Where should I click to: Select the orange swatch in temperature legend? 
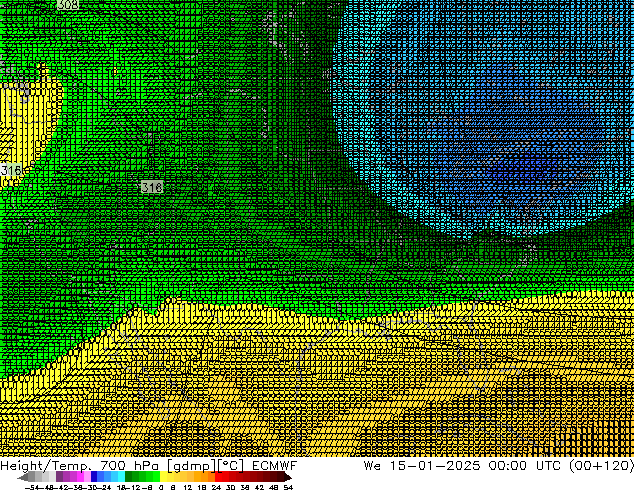pyautogui.click(x=198, y=476)
